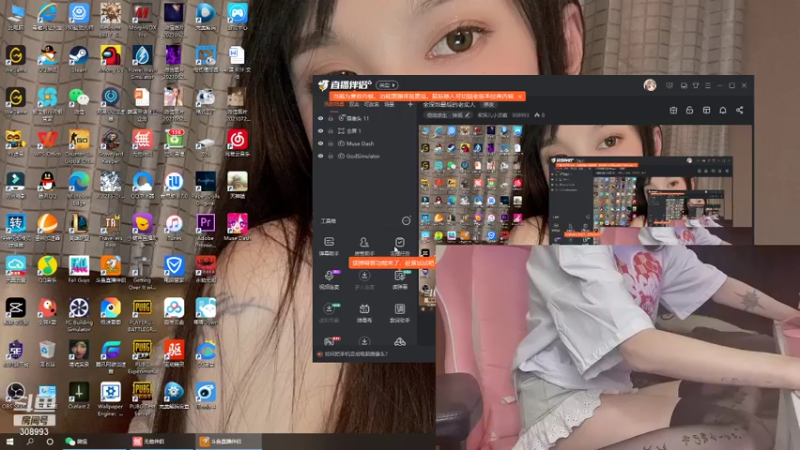The image size is (800, 450).
Task: Toggle visibility of camera 11 source
Action: click(320, 118)
